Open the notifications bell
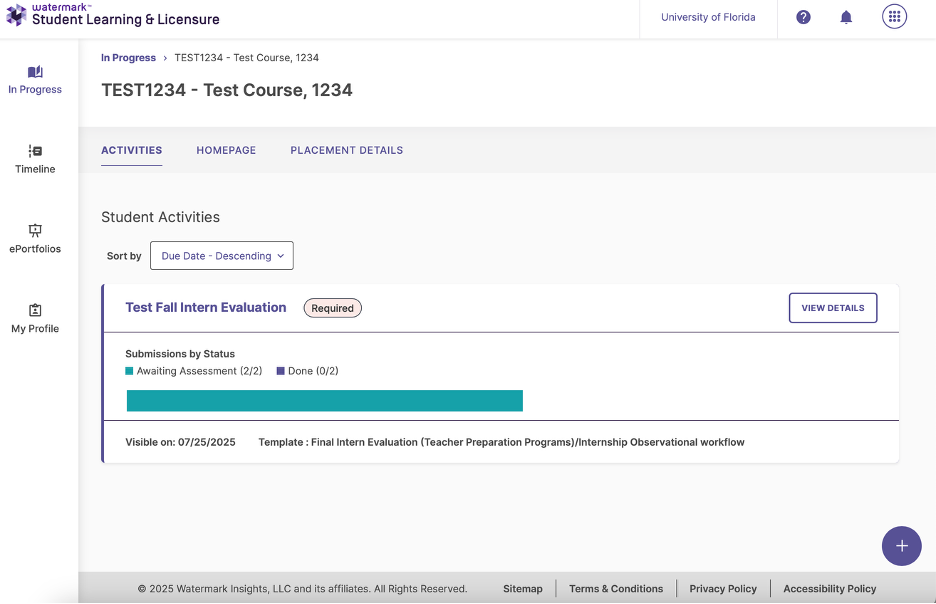Viewport: 936px width, 604px height. coord(846,17)
